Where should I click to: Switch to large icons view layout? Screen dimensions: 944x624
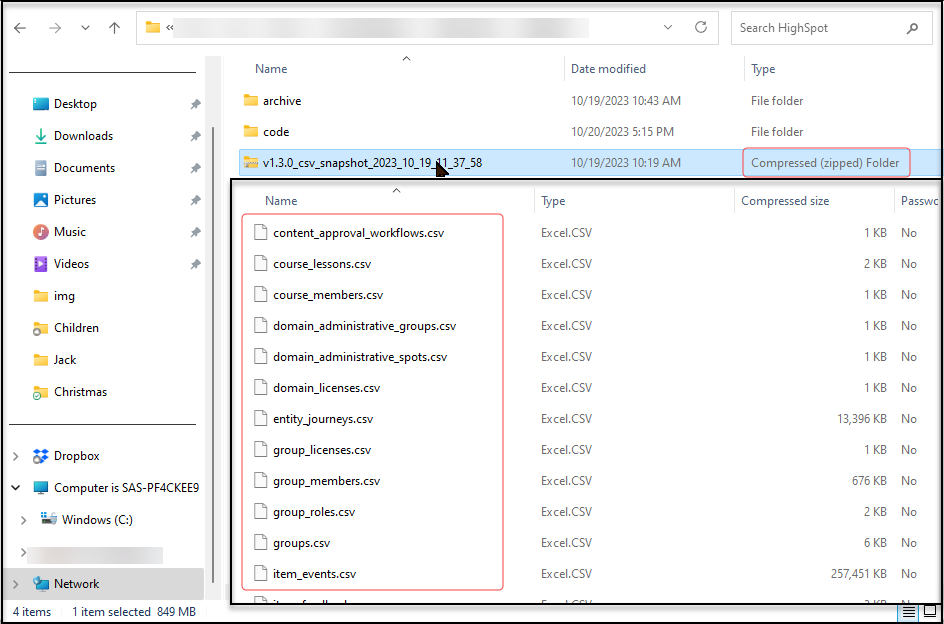pos(930,613)
